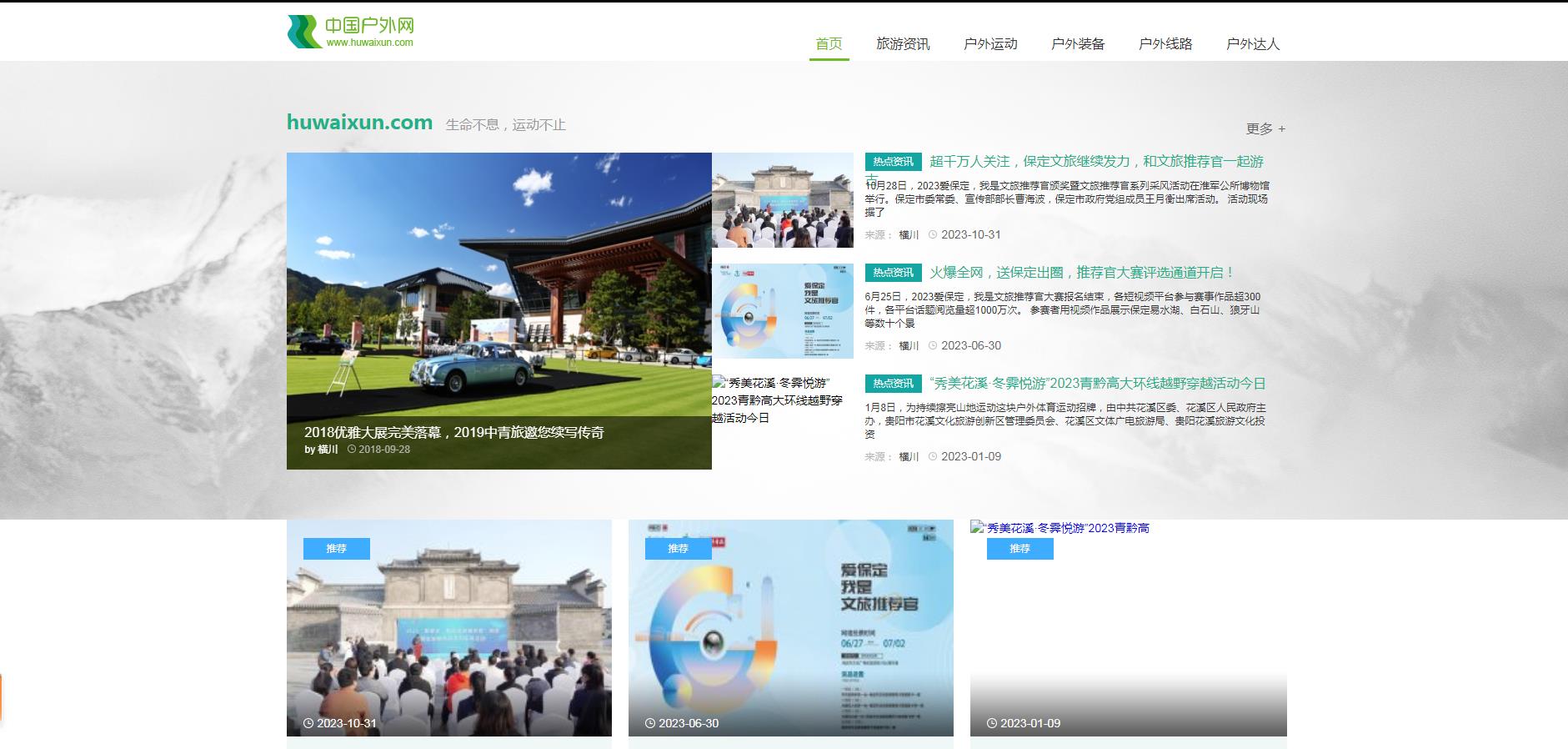This screenshot has width=1568, height=749.
Task: Visit the 户外达人 page
Action: (x=1253, y=44)
